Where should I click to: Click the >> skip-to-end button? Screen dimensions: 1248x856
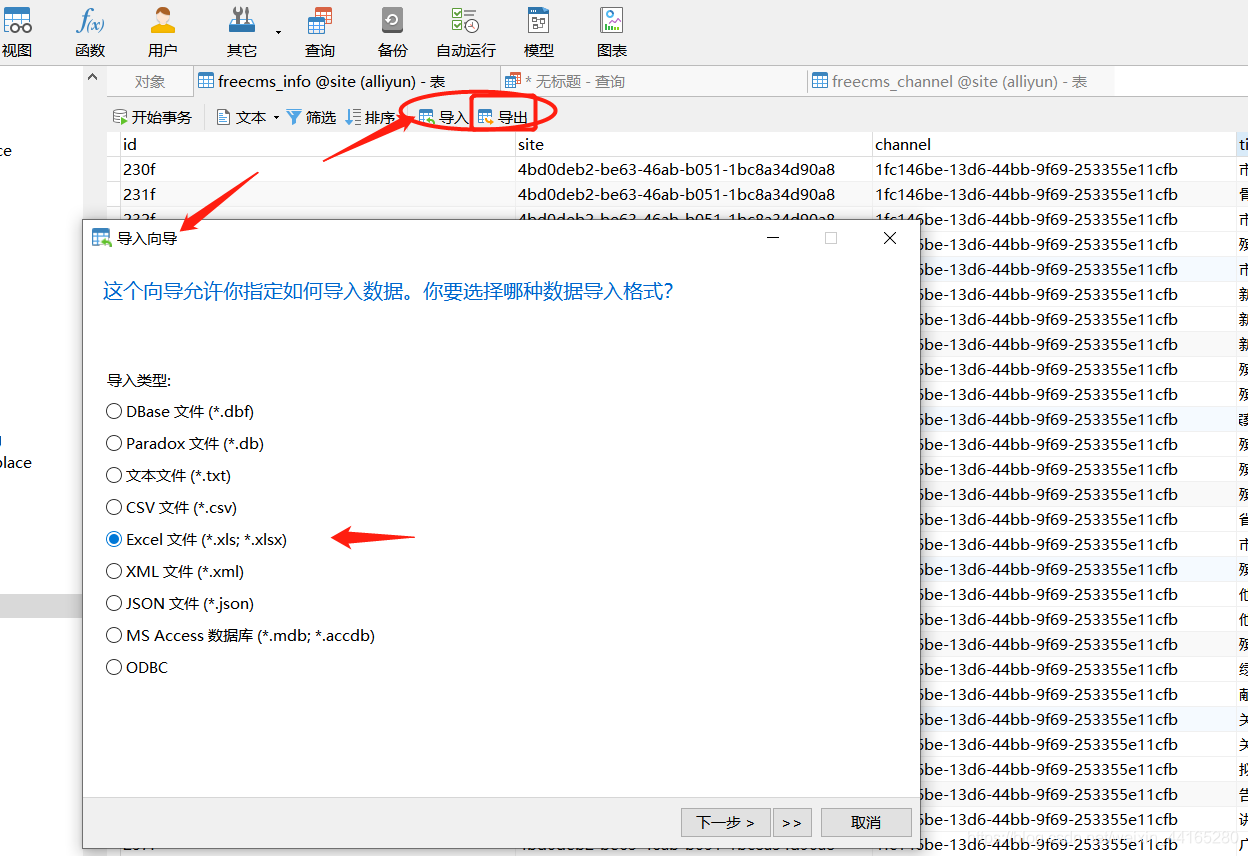pos(792,822)
